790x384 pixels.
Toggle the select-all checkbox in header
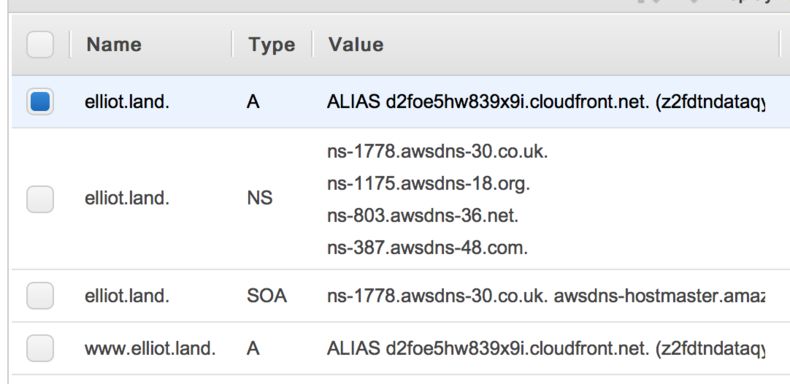[x=40, y=44]
